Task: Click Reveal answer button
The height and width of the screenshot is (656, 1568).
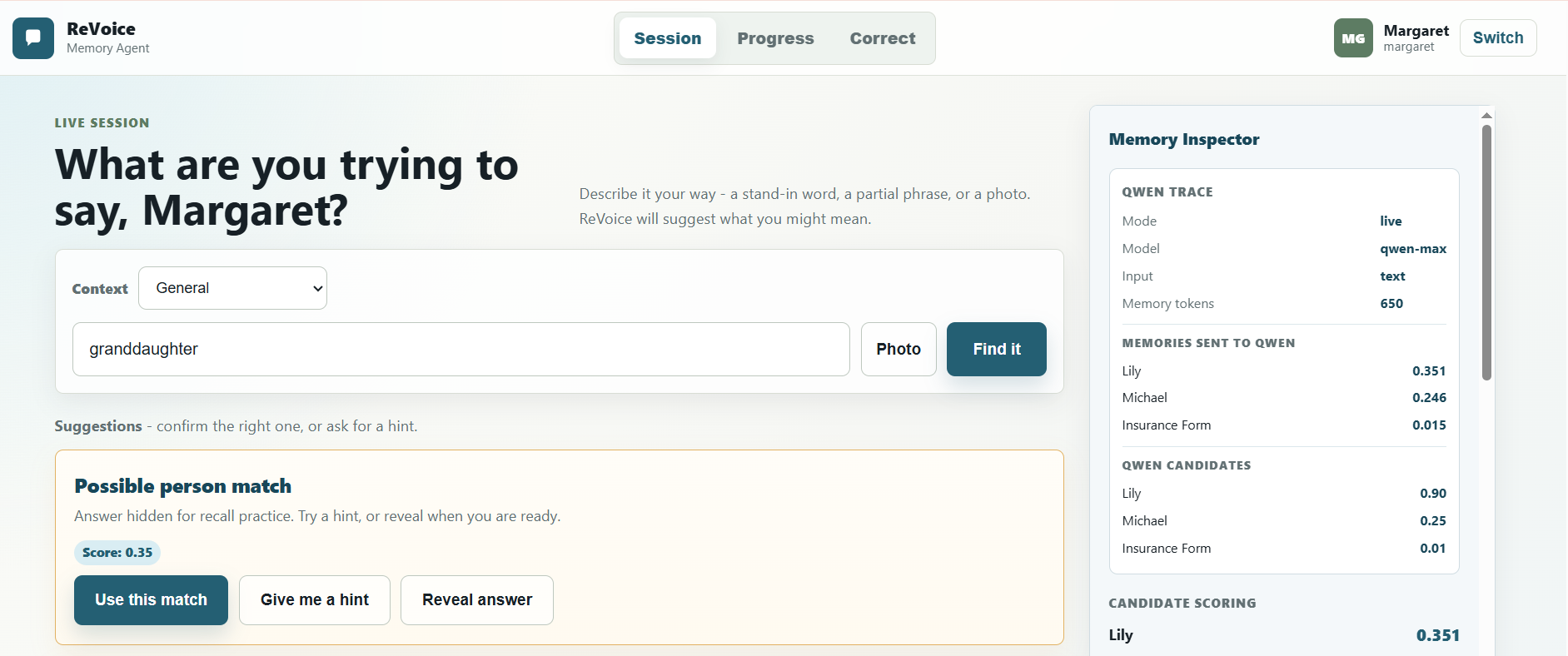Action: pos(477,600)
